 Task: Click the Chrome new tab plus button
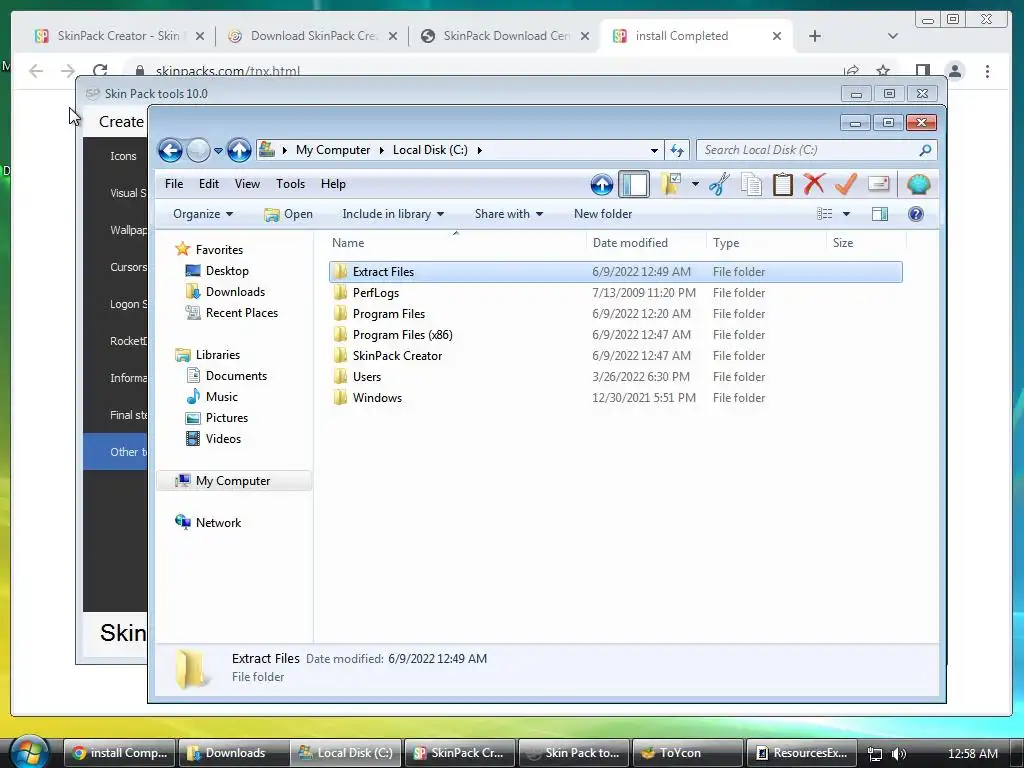pos(814,36)
